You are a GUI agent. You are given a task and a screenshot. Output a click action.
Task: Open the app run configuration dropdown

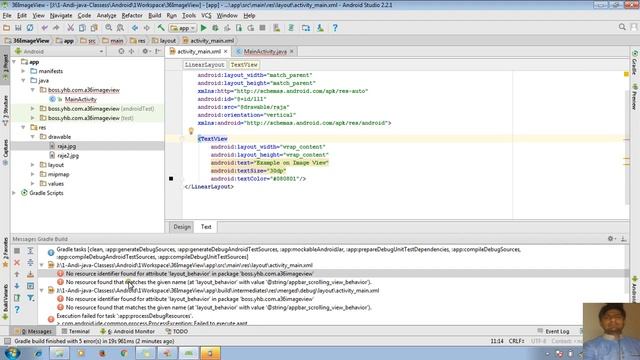click(x=183, y=28)
